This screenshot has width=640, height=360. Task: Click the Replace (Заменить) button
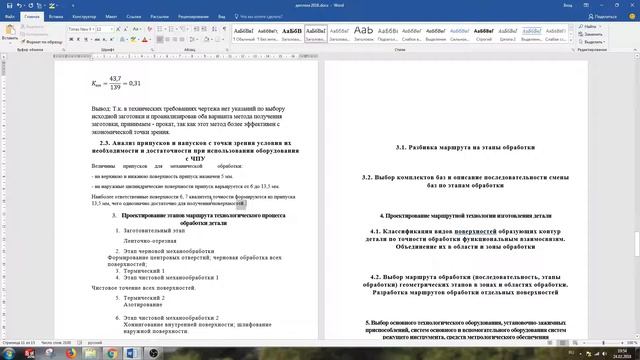pyautogui.click(x=591, y=34)
